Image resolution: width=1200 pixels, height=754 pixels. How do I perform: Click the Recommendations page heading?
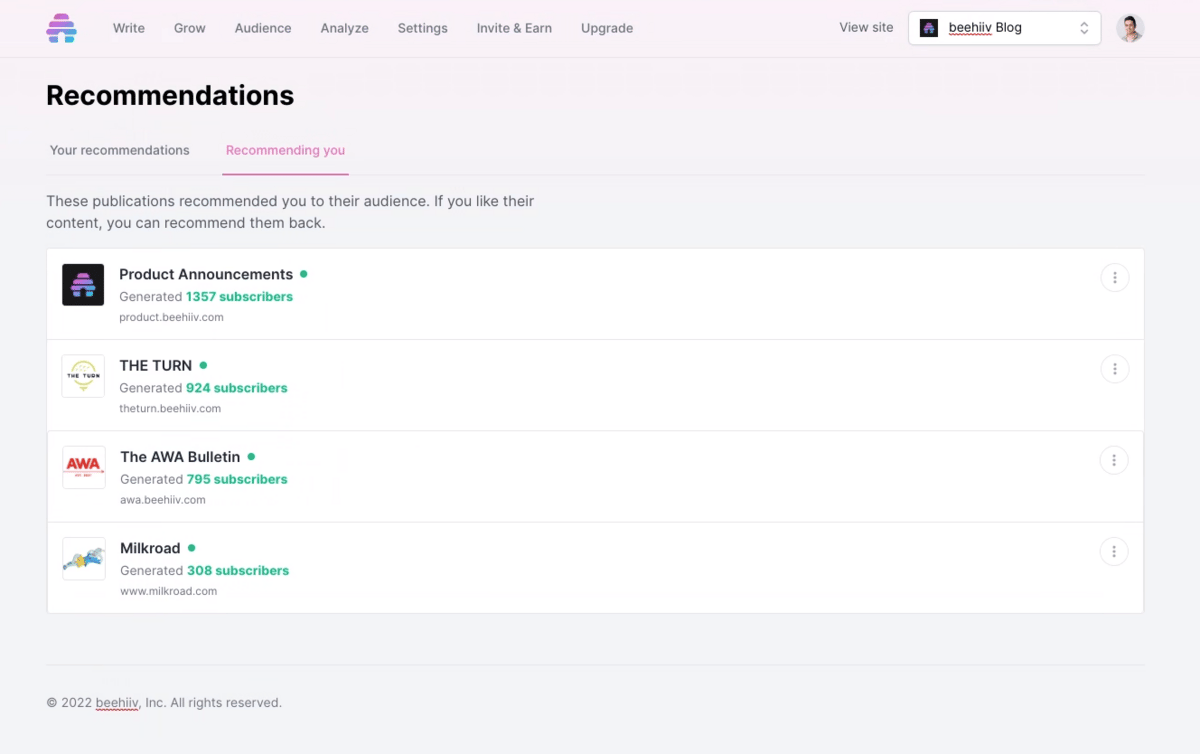pyautogui.click(x=170, y=95)
